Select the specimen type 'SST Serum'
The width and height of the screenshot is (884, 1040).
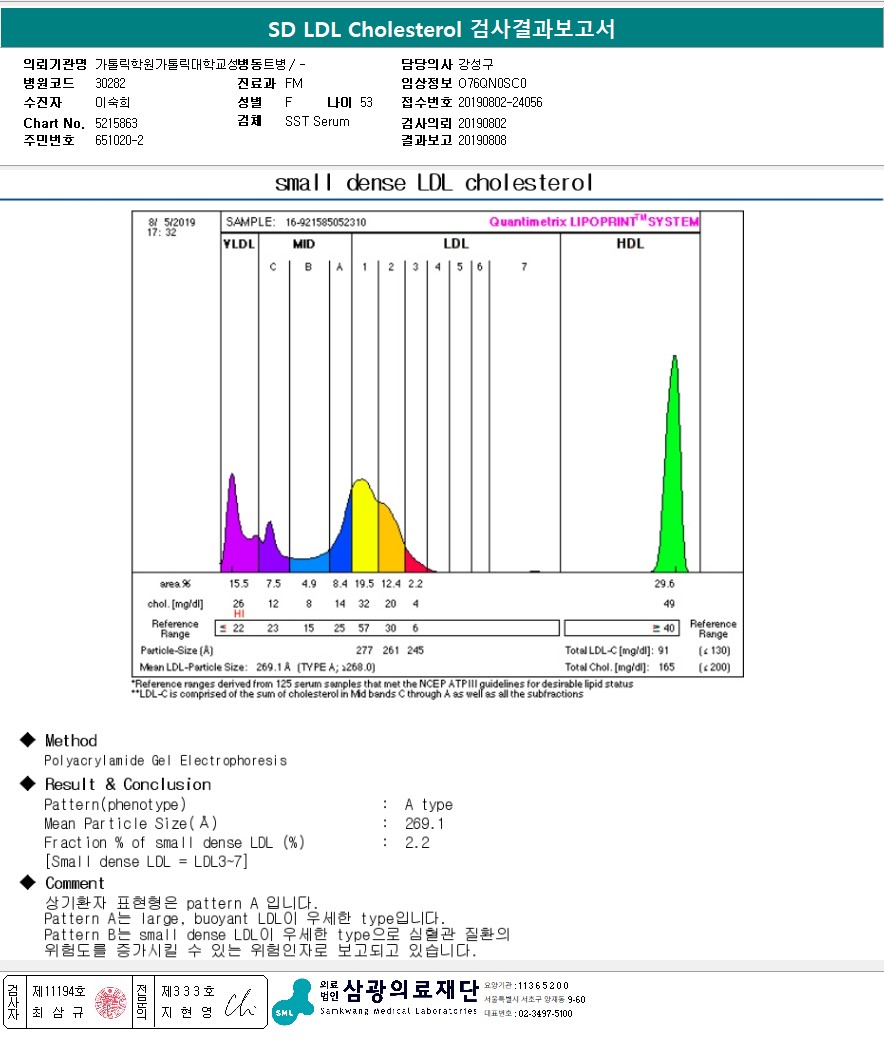click(317, 121)
